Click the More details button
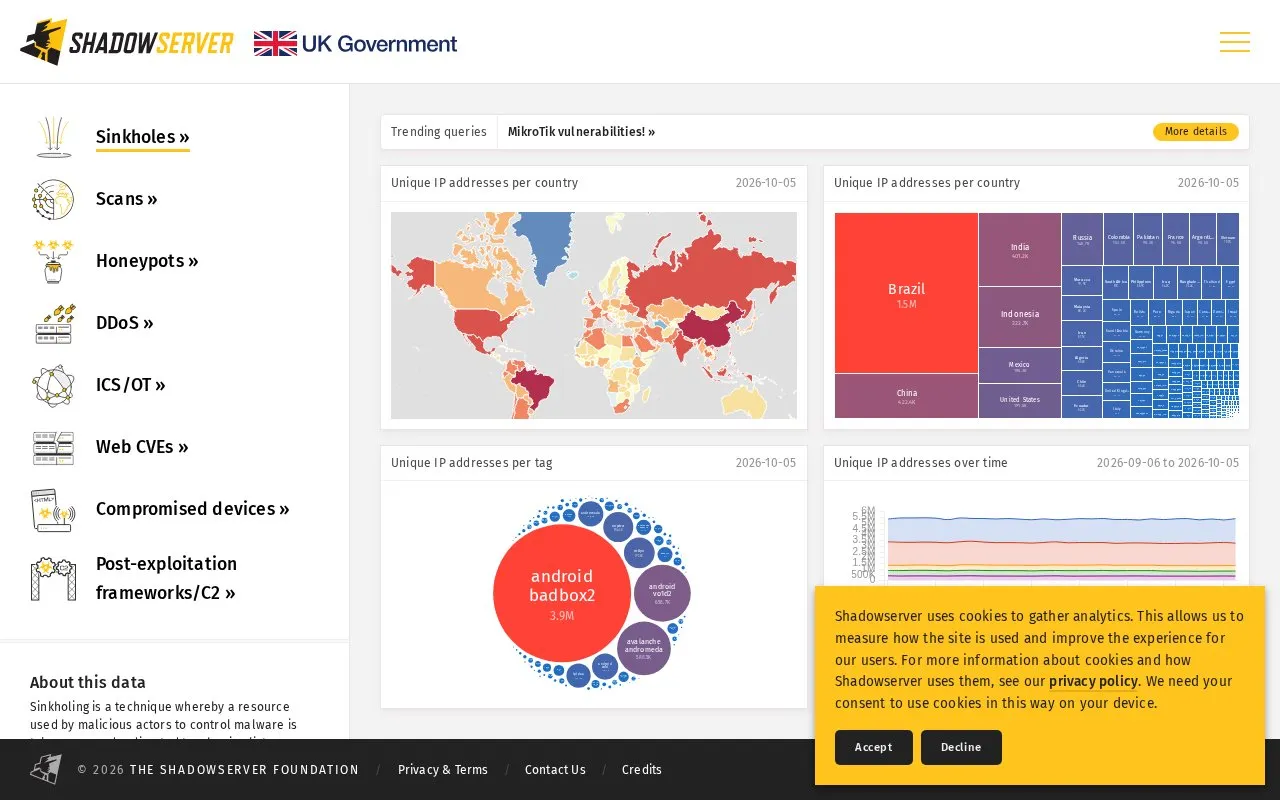Image resolution: width=1280 pixels, height=800 pixels. 1195,132
